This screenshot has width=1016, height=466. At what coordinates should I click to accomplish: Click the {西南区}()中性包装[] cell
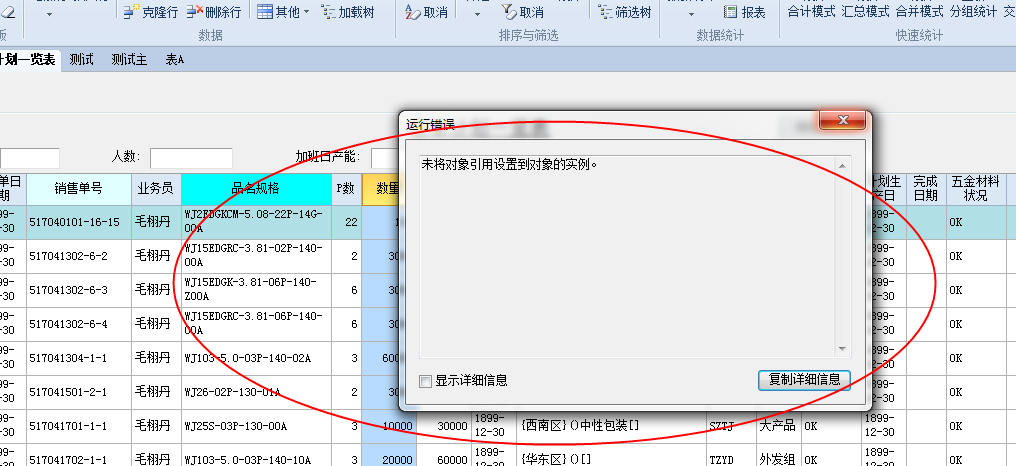pos(610,426)
